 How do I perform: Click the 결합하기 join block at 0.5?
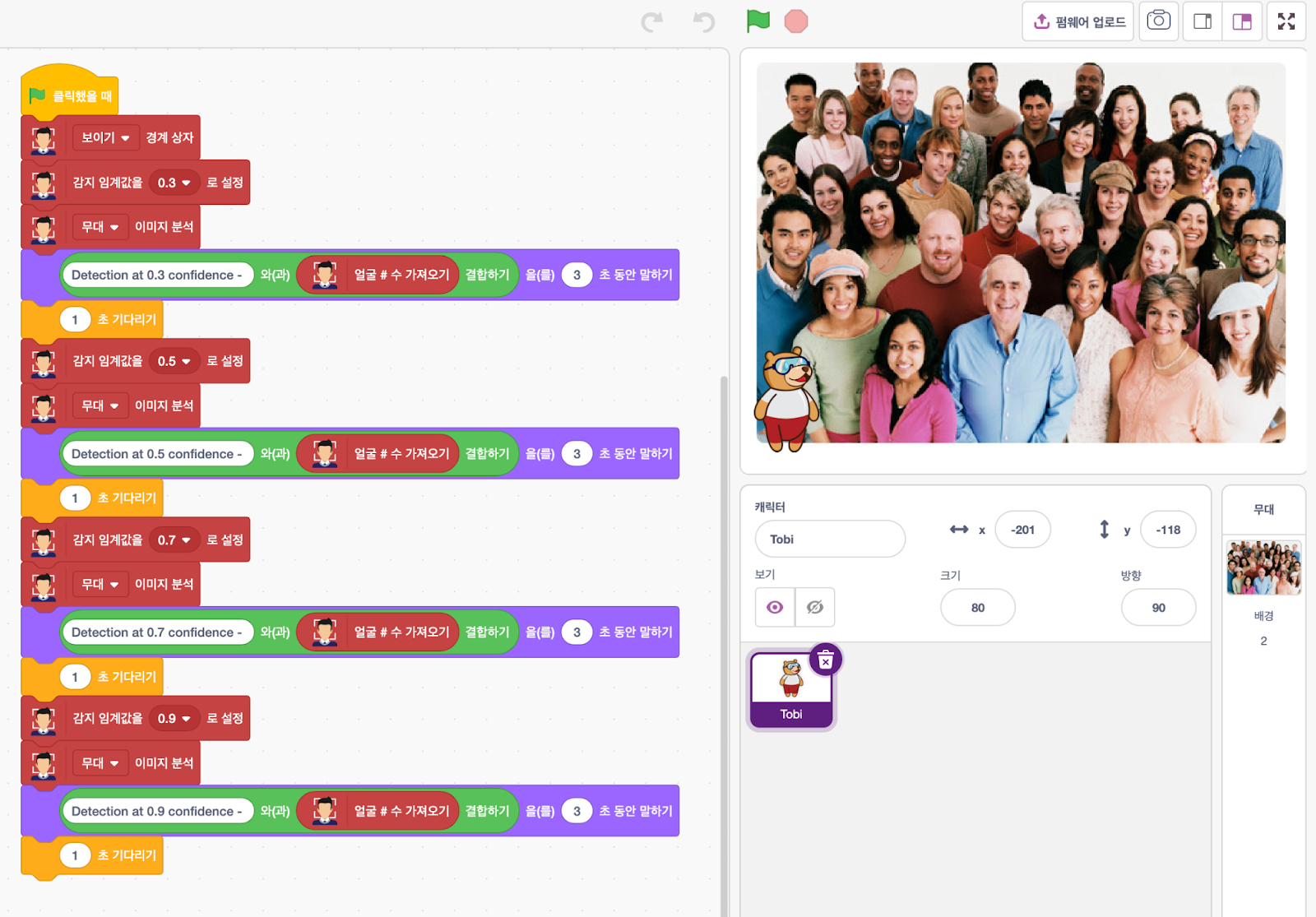pyautogui.click(x=487, y=453)
